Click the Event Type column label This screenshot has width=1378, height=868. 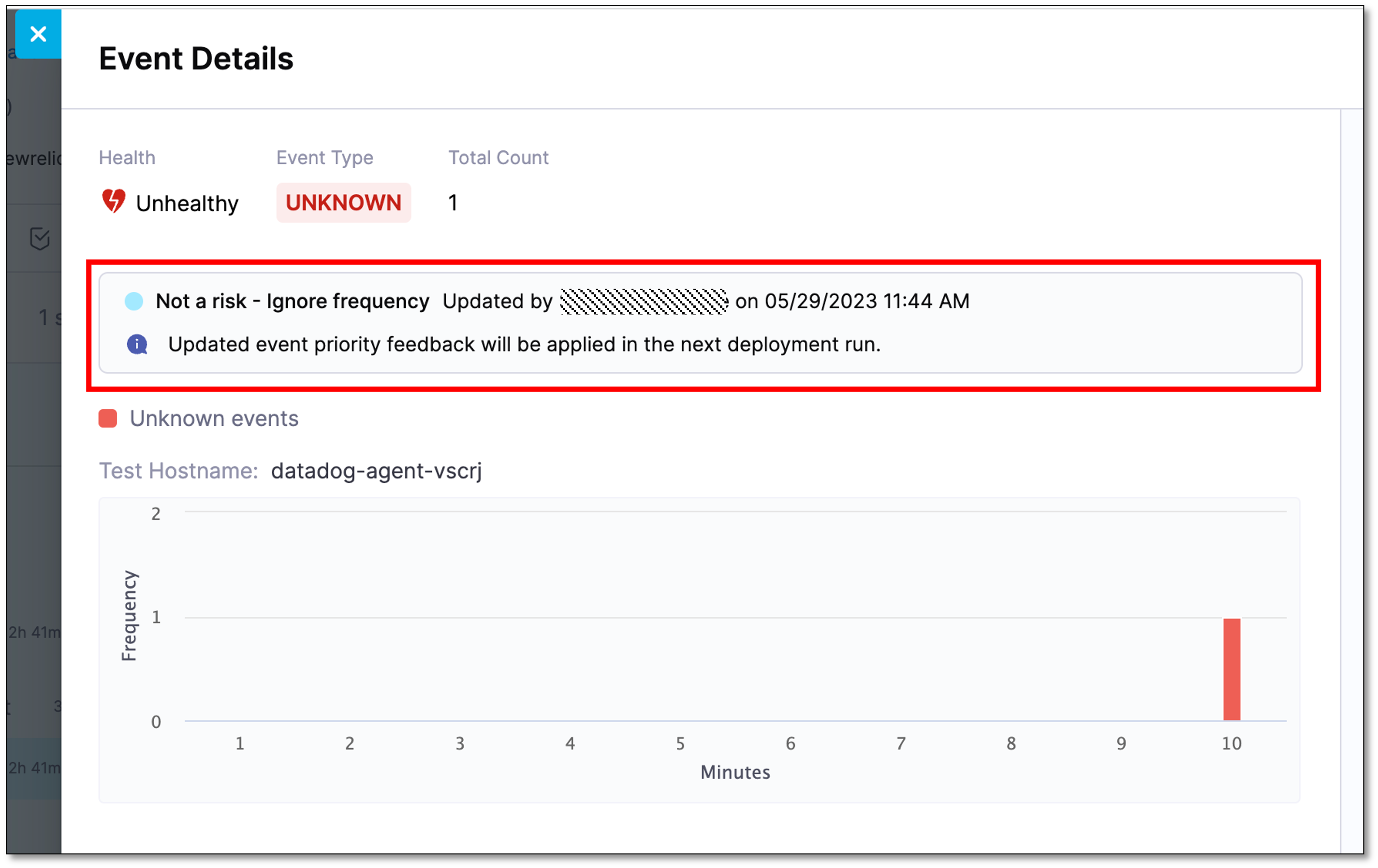point(324,158)
